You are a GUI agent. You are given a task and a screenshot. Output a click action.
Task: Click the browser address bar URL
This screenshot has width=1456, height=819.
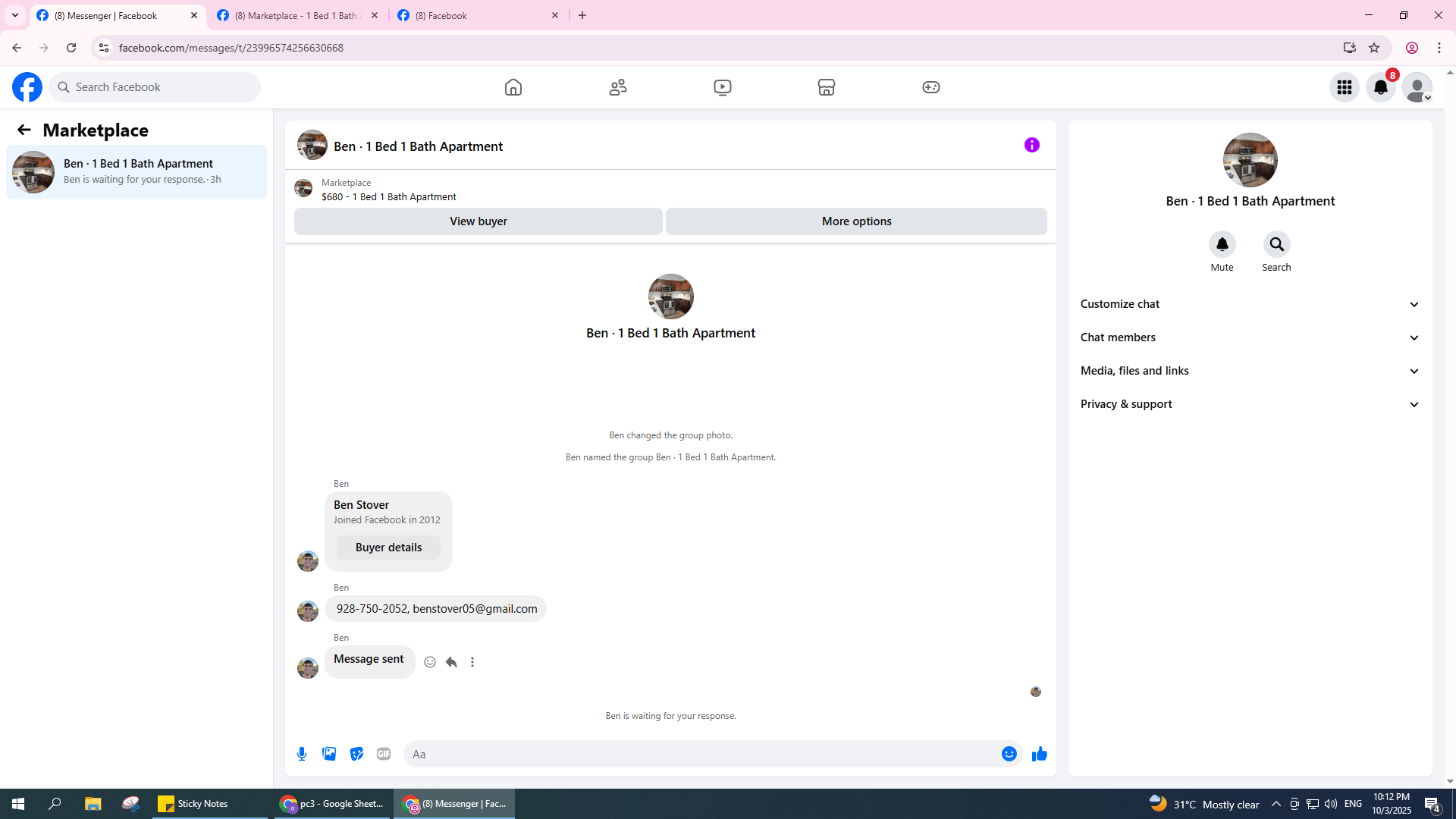[x=231, y=48]
